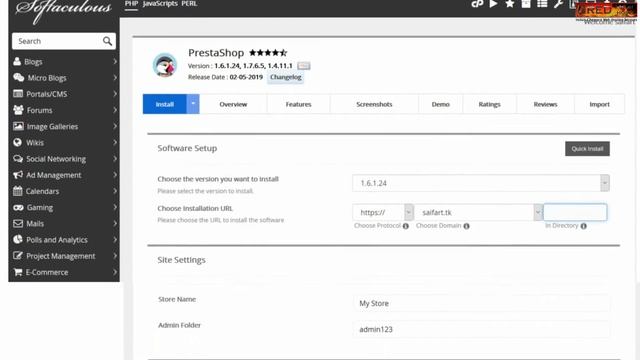Switch to the Import tab
The width and height of the screenshot is (640, 360).
[599, 104]
